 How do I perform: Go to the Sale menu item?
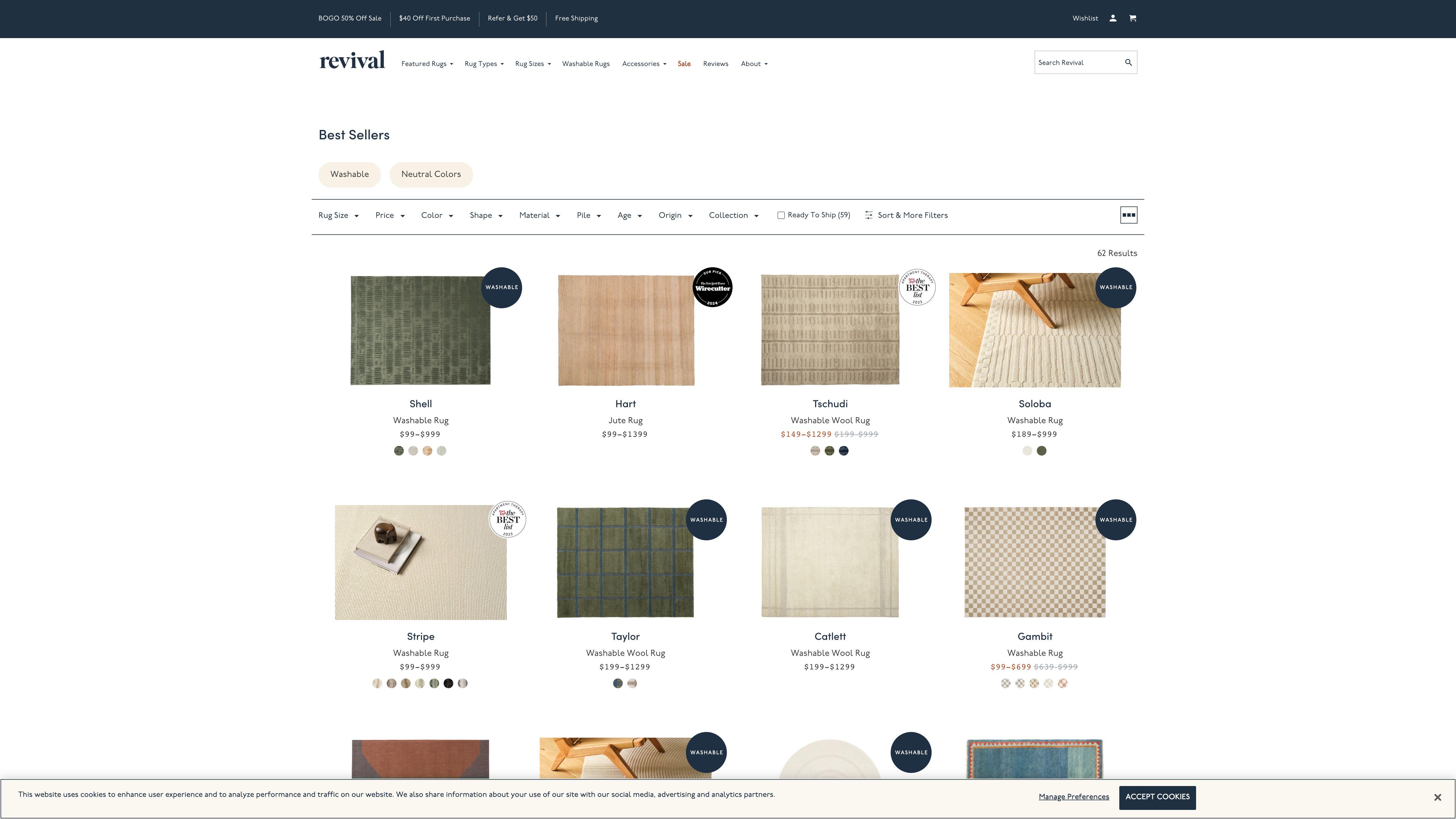click(684, 64)
